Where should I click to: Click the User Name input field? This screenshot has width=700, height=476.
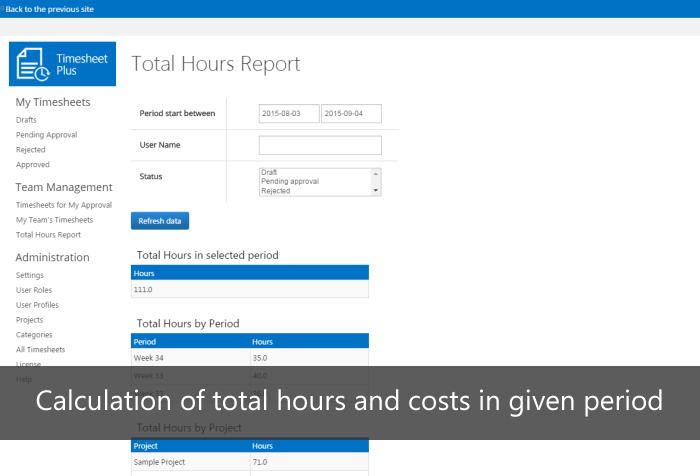coord(320,145)
